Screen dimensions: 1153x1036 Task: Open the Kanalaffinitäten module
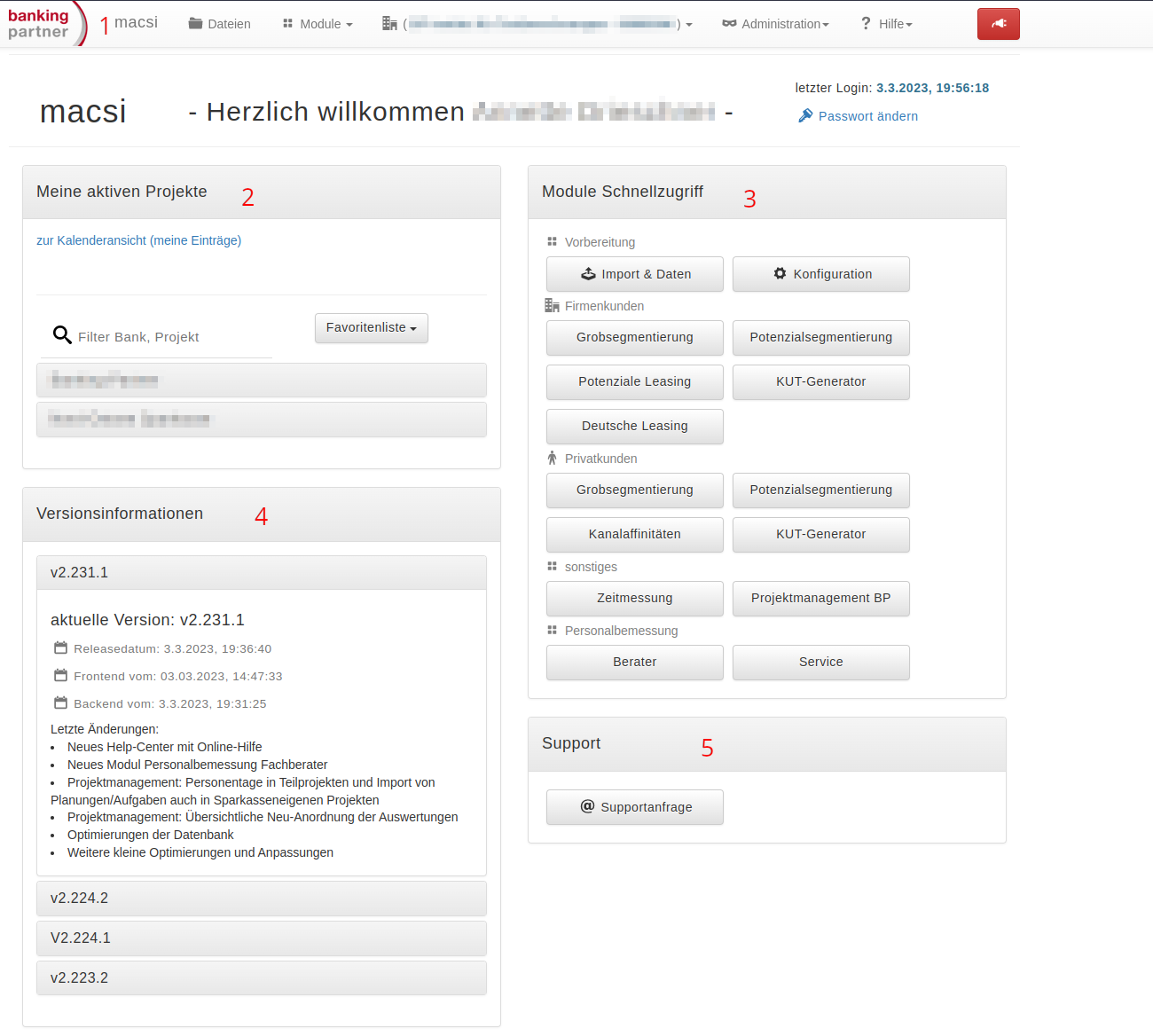[x=635, y=535]
